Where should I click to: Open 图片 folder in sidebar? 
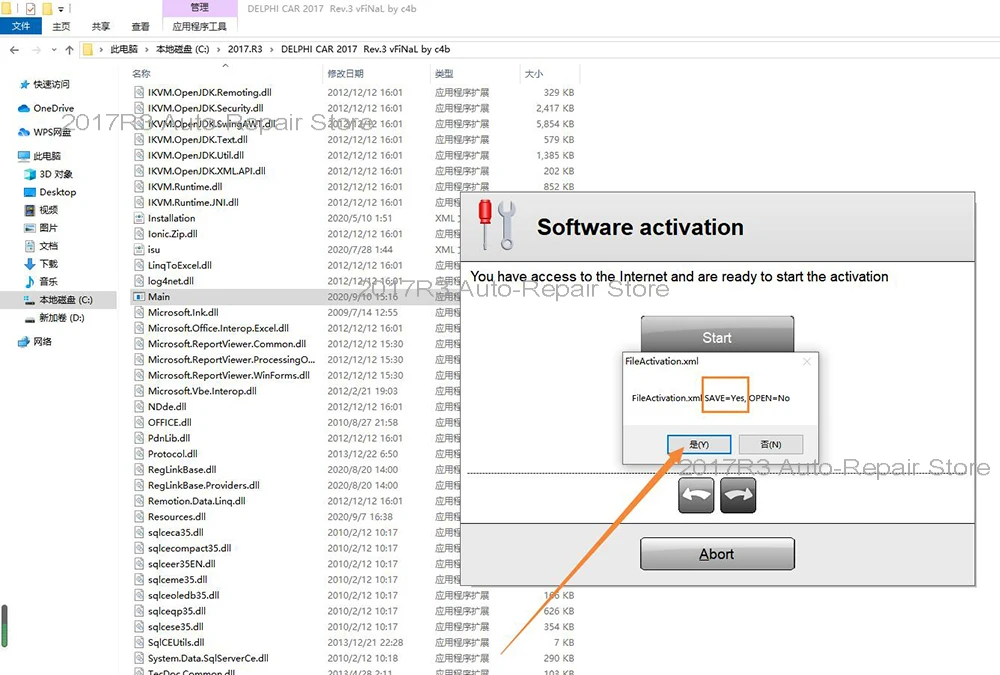(41, 228)
